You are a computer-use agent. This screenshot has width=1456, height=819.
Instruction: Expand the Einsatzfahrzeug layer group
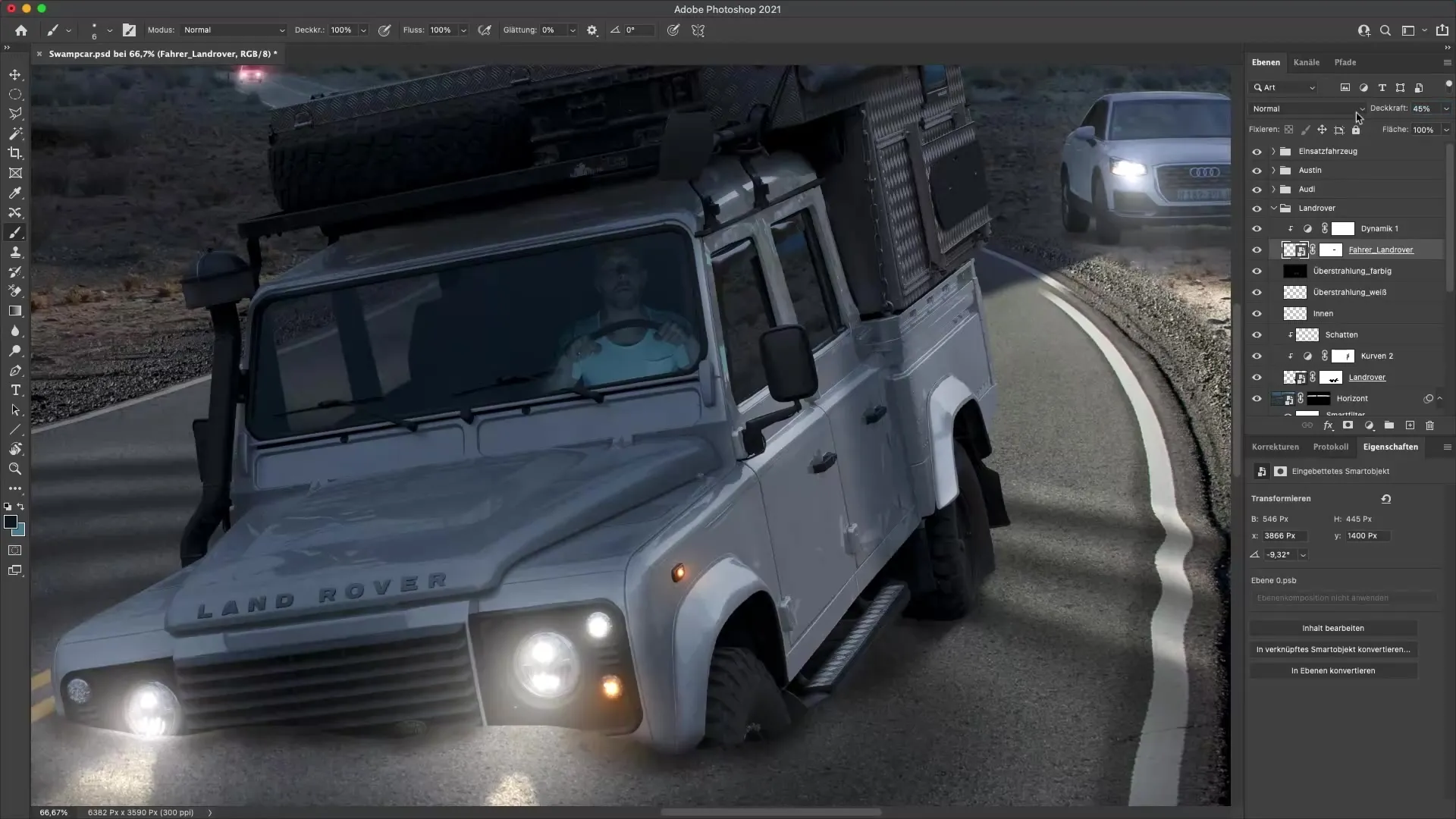[x=1273, y=151]
